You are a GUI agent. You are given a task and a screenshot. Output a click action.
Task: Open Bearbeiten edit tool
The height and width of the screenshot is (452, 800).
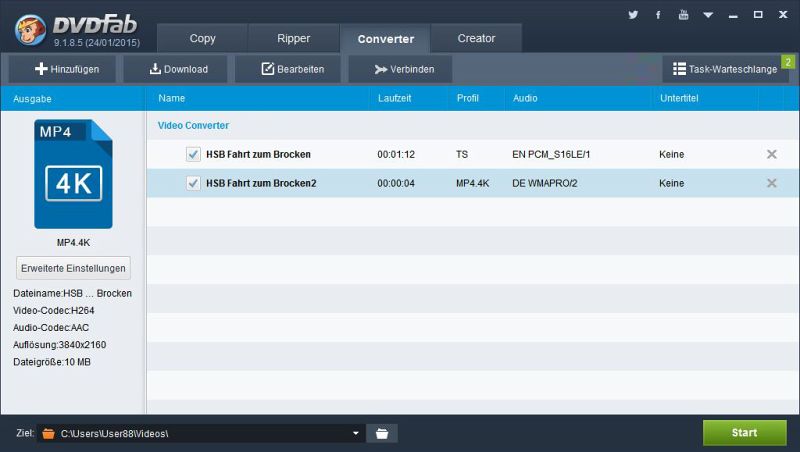click(x=288, y=69)
